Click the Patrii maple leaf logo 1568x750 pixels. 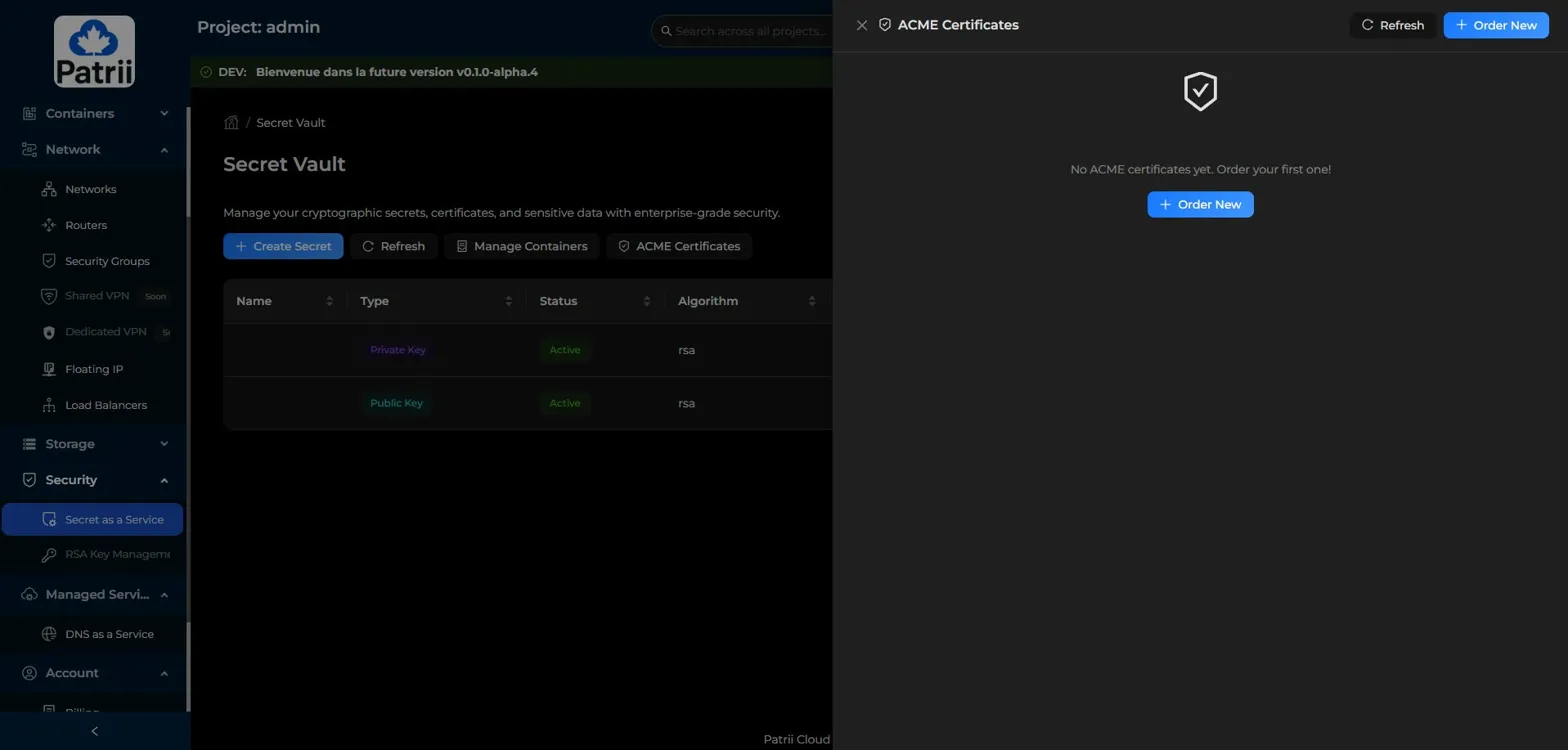tap(94, 51)
